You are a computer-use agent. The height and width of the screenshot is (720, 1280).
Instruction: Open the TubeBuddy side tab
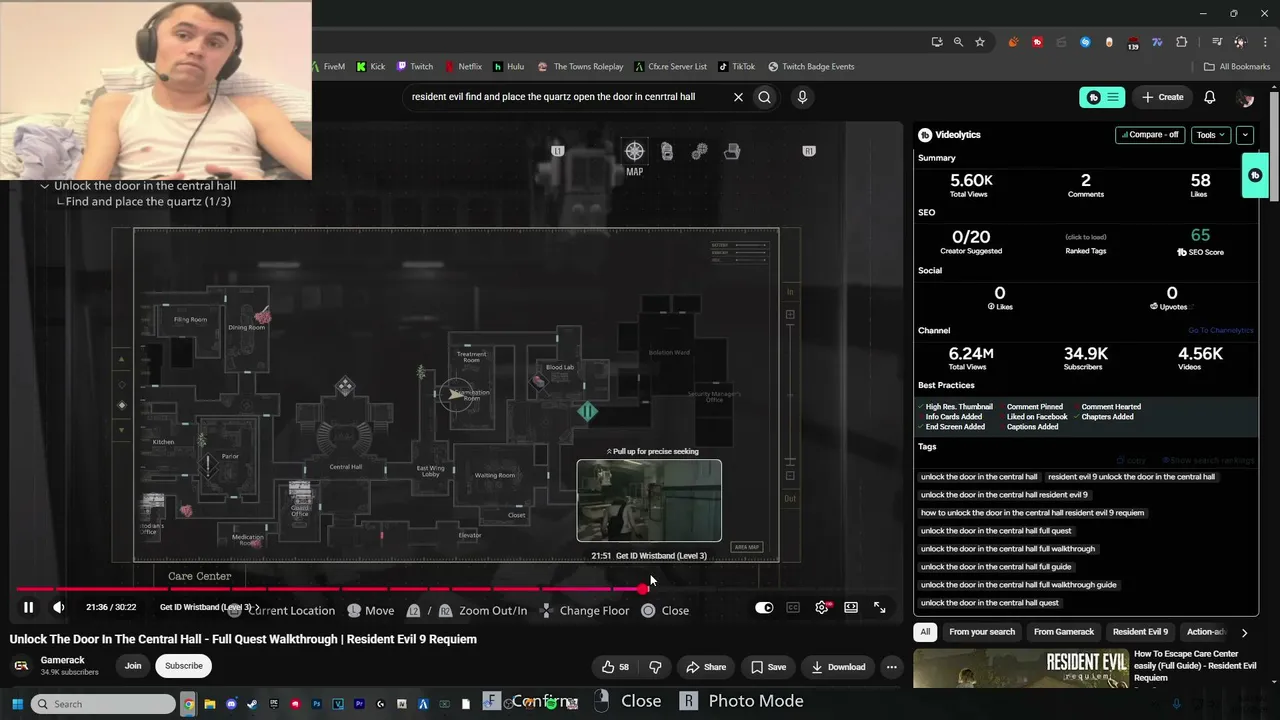point(1255,175)
